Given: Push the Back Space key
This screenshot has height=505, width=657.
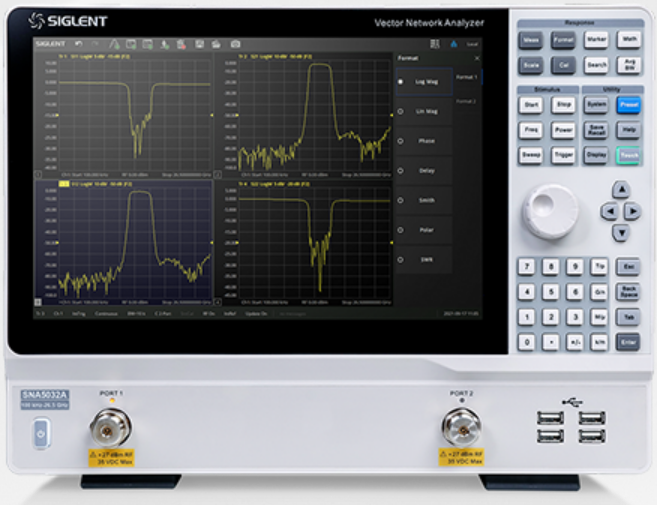Looking at the screenshot, I should (x=628, y=292).
